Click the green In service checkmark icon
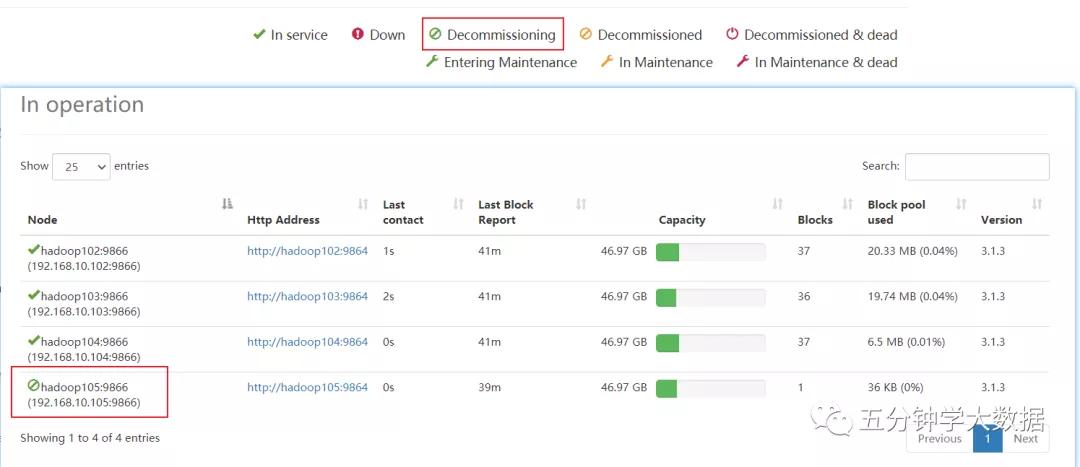The image size is (1080, 467). click(259, 34)
